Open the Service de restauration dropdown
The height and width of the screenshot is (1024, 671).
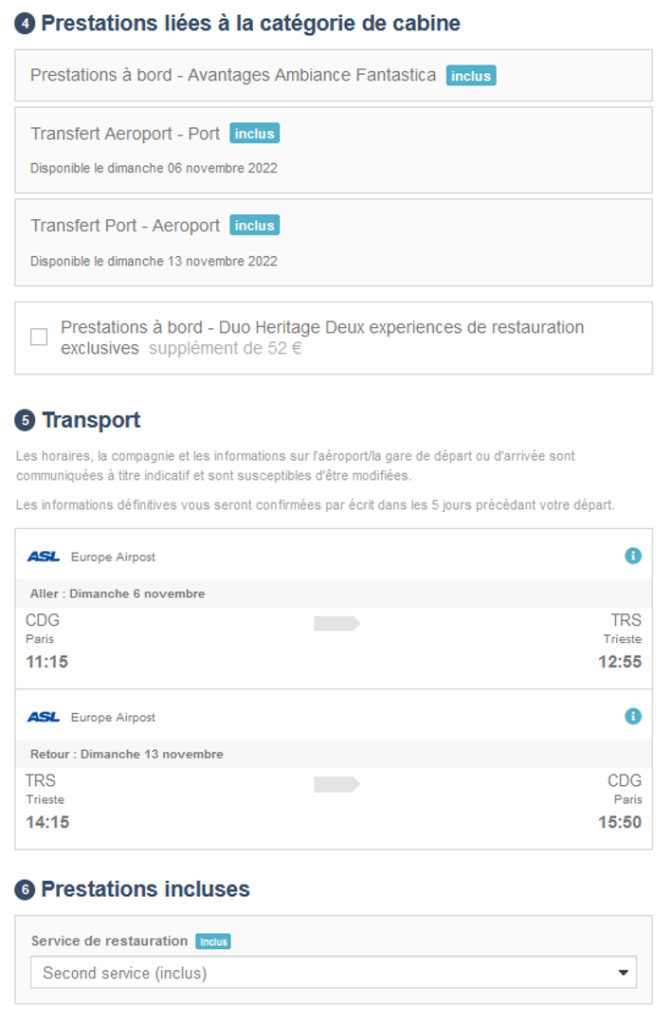point(333,972)
